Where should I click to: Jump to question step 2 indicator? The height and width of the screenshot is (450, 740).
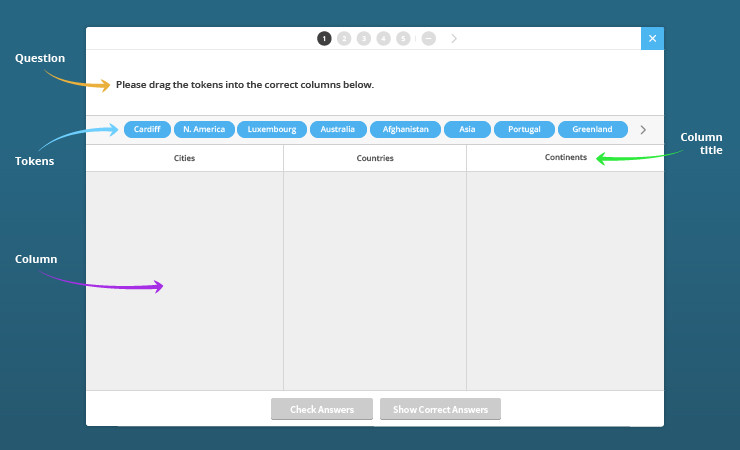click(x=344, y=39)
